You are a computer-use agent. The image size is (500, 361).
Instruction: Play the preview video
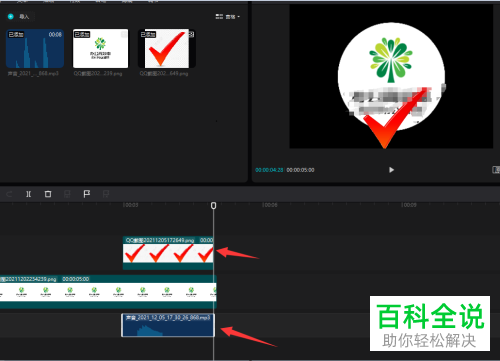point(391,170)
